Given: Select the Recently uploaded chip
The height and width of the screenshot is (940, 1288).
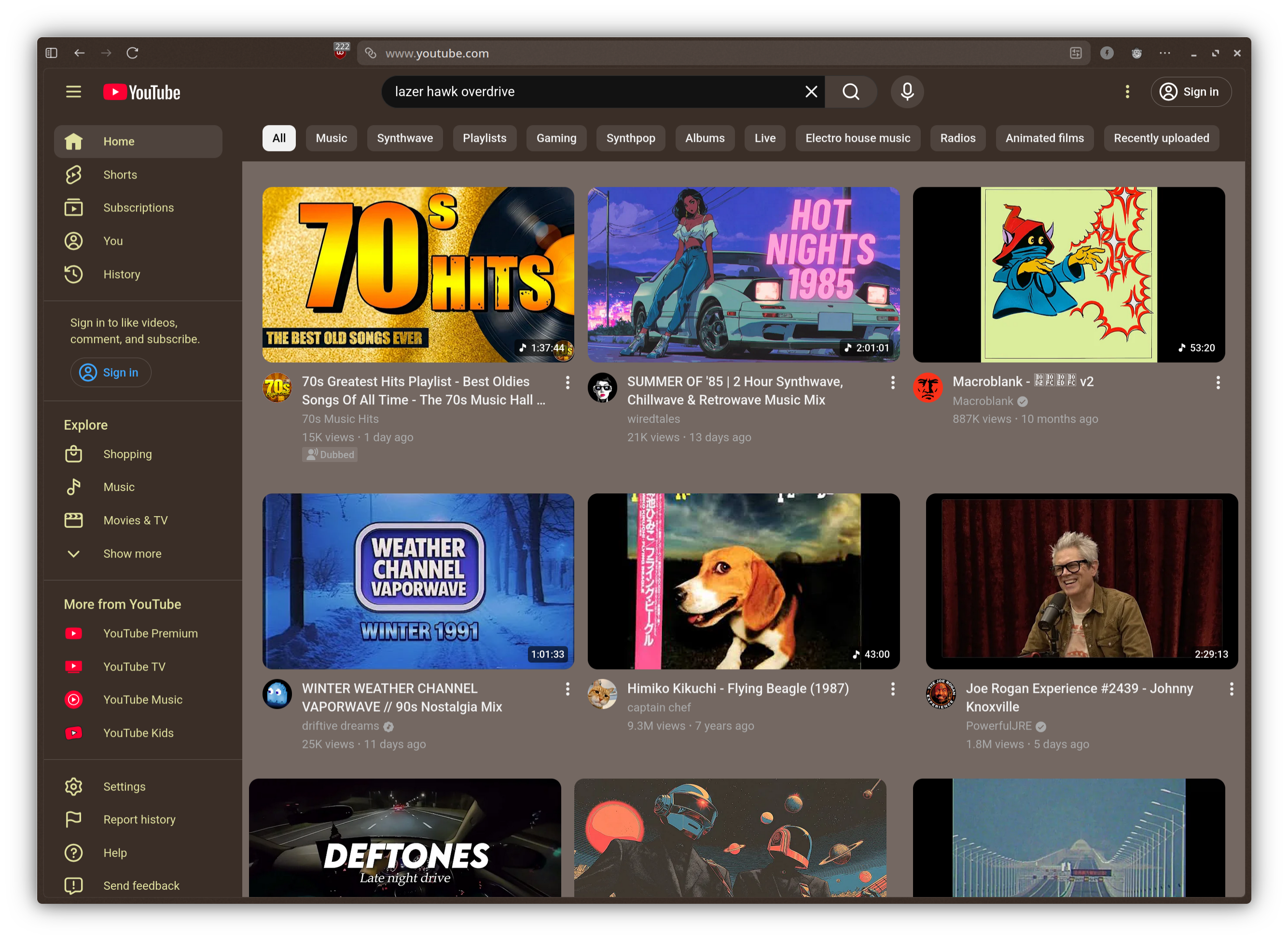Looking at the screenshot, I should tap(1161, 138).
